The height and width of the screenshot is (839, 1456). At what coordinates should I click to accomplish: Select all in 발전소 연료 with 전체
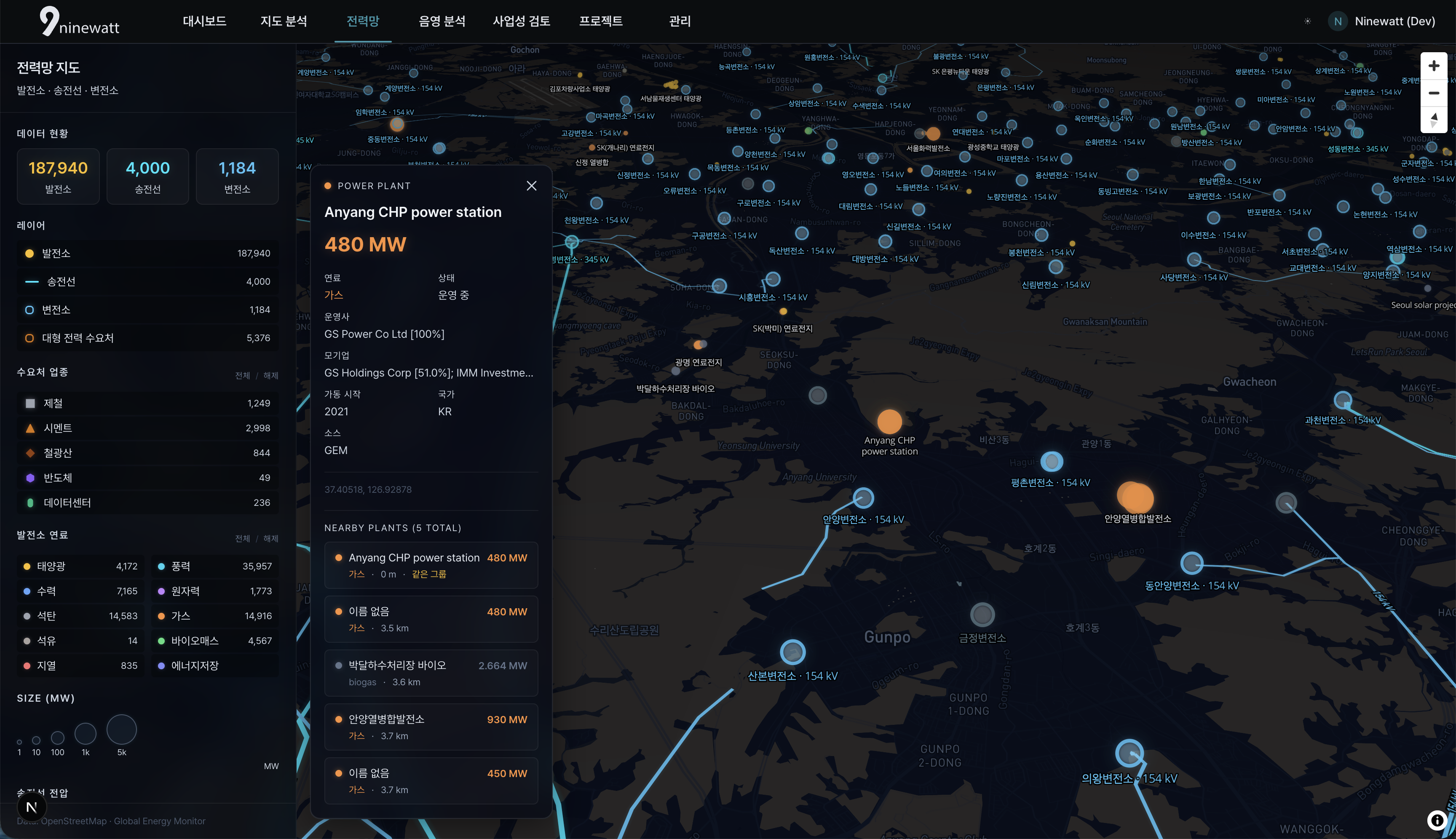(243, 539)
